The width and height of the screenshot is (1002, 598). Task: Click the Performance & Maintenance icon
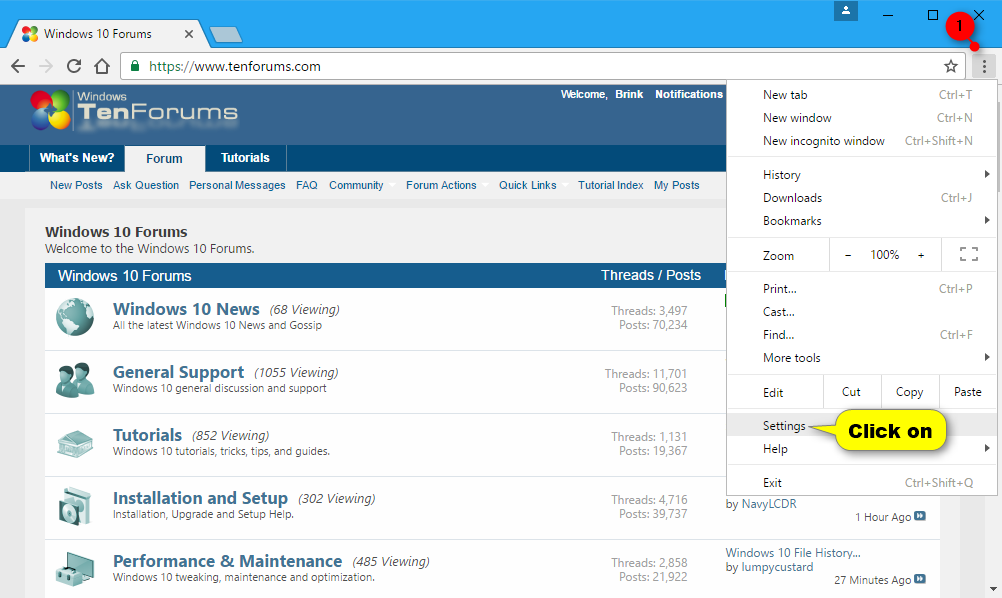click(75, 569)
